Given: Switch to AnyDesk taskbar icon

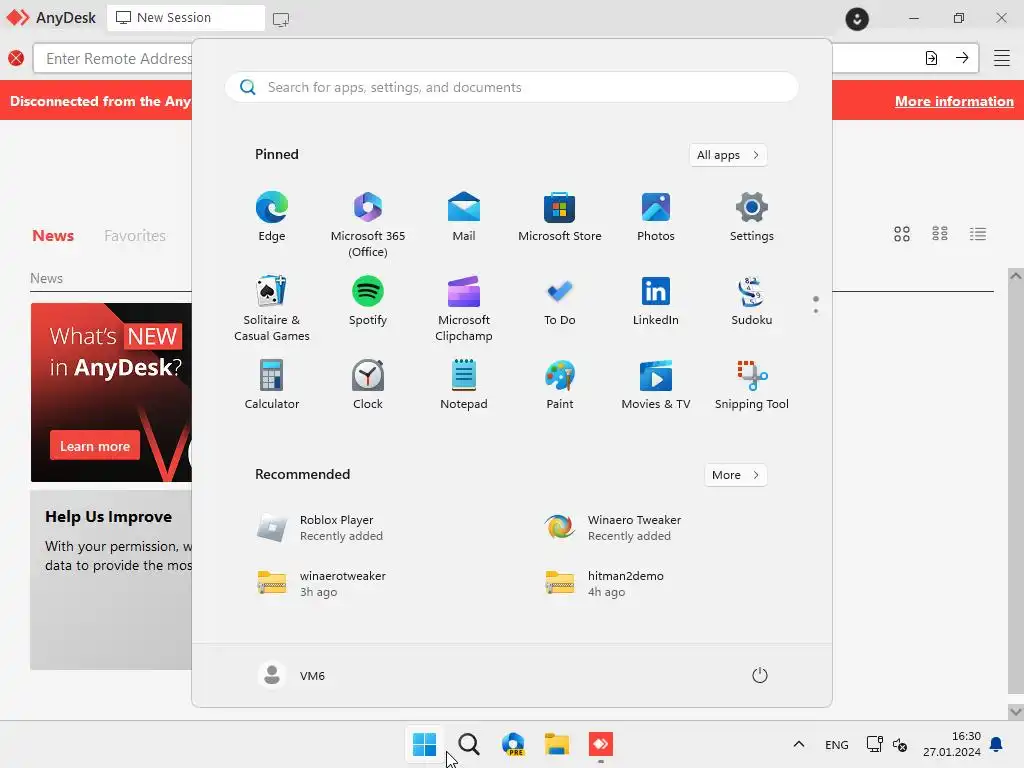Looking at the screenshot, I should coord(601,744).
